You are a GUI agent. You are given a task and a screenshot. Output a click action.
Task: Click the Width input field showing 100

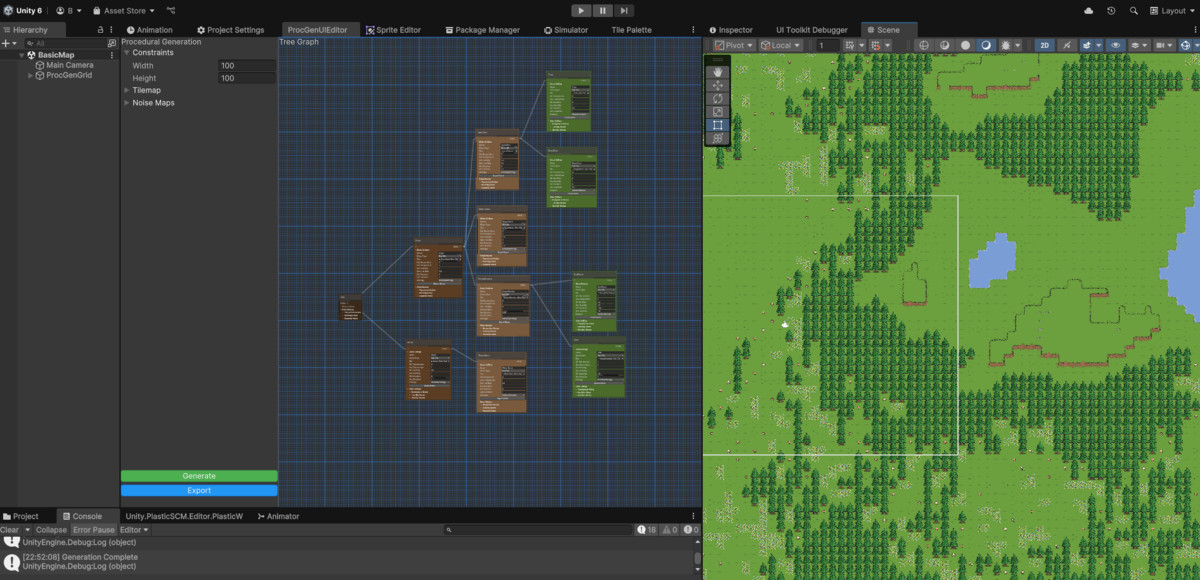(x=247, y=65)
